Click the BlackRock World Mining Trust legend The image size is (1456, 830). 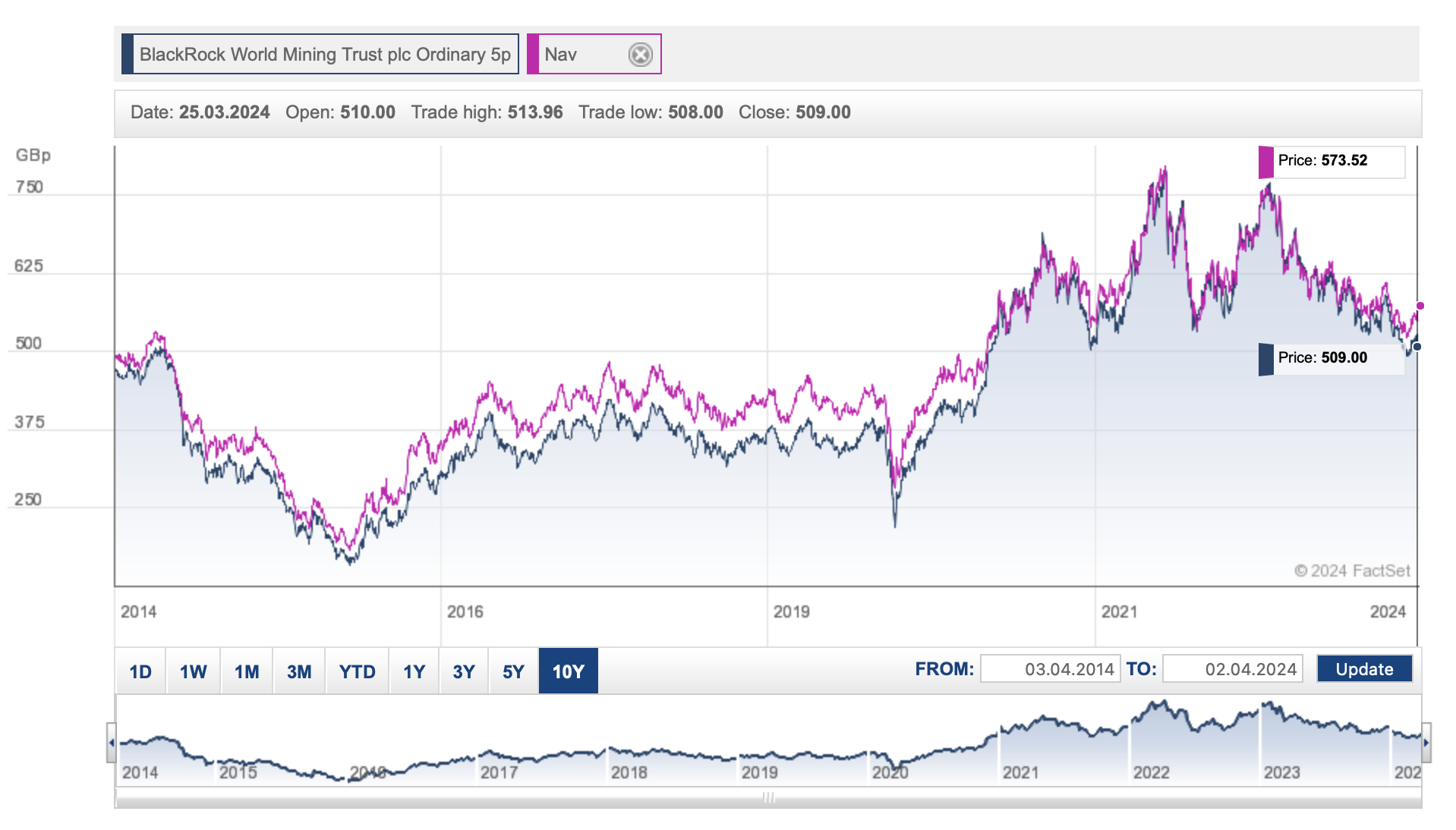pyautogui.click(x=320, y=55)
